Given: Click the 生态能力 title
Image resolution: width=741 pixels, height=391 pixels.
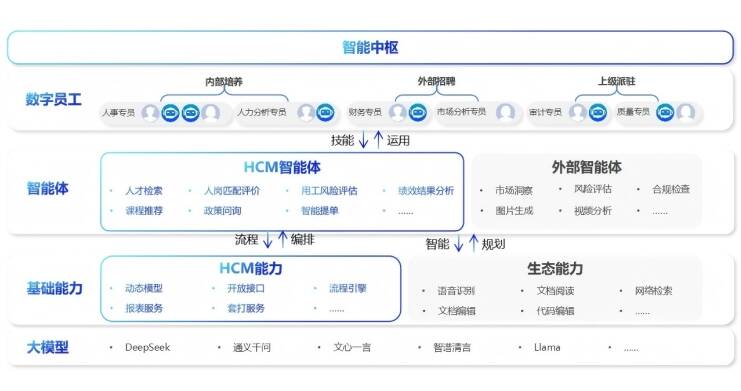Looking at the screenshot, I should click(555, 269).
